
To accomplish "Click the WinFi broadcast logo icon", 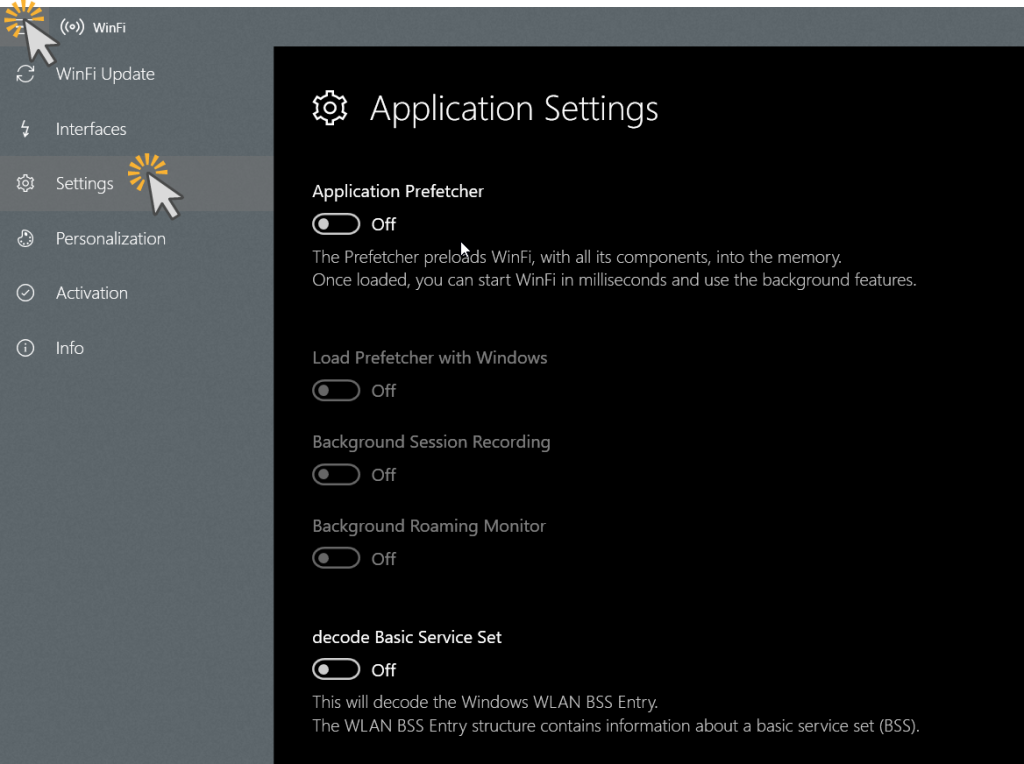I will pyautogui.click(x=72, y=27).
